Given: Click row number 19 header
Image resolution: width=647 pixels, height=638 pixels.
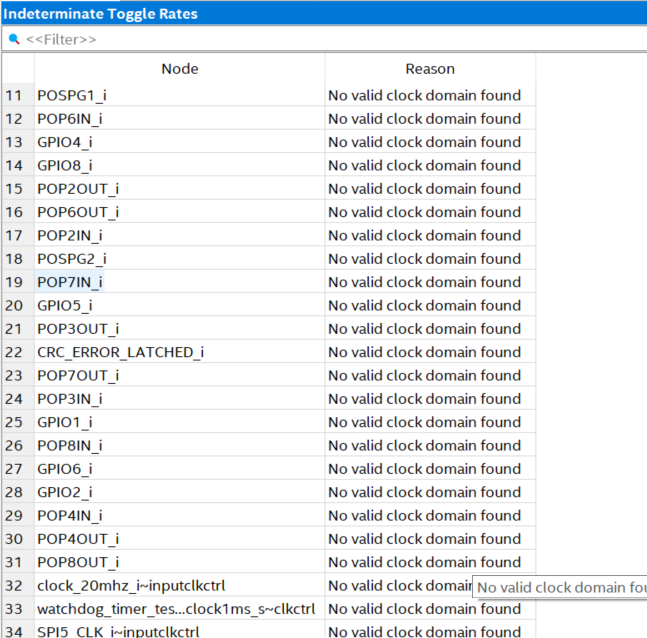Looking at the screenshot, I should coord(18,282).
